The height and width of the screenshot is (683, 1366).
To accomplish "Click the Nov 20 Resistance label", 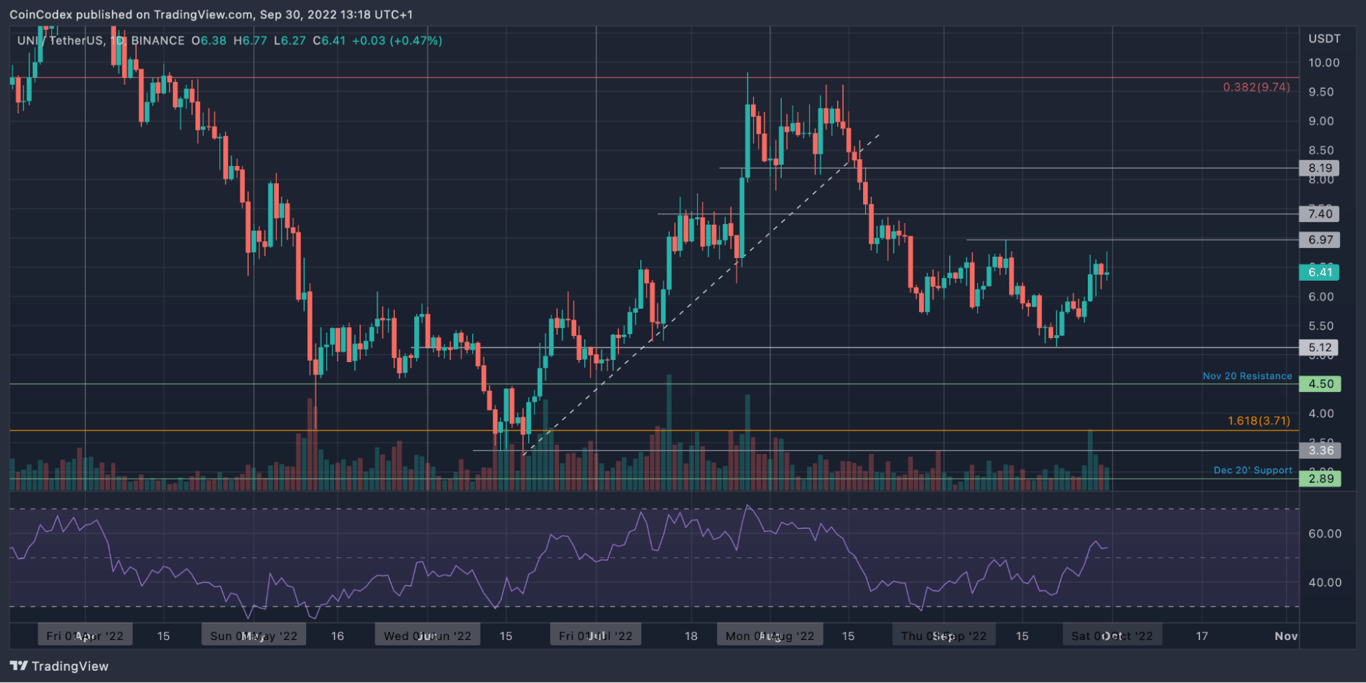I will [x=1246, y=376].
